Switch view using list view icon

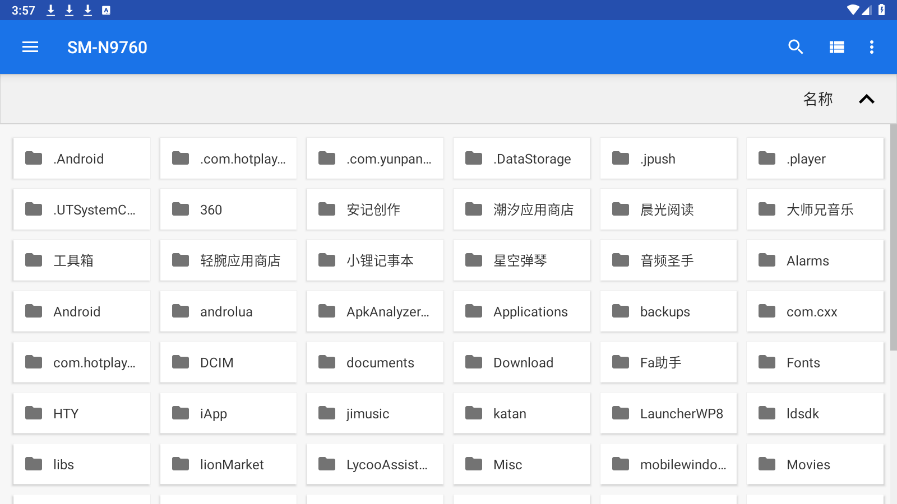coord(837,47)
